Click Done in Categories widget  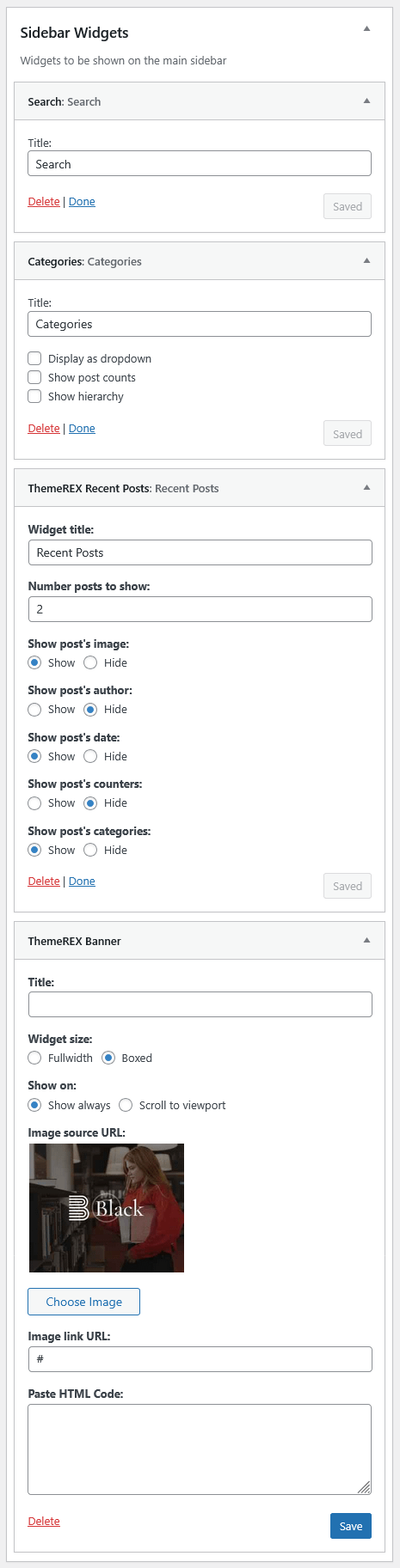82,429
